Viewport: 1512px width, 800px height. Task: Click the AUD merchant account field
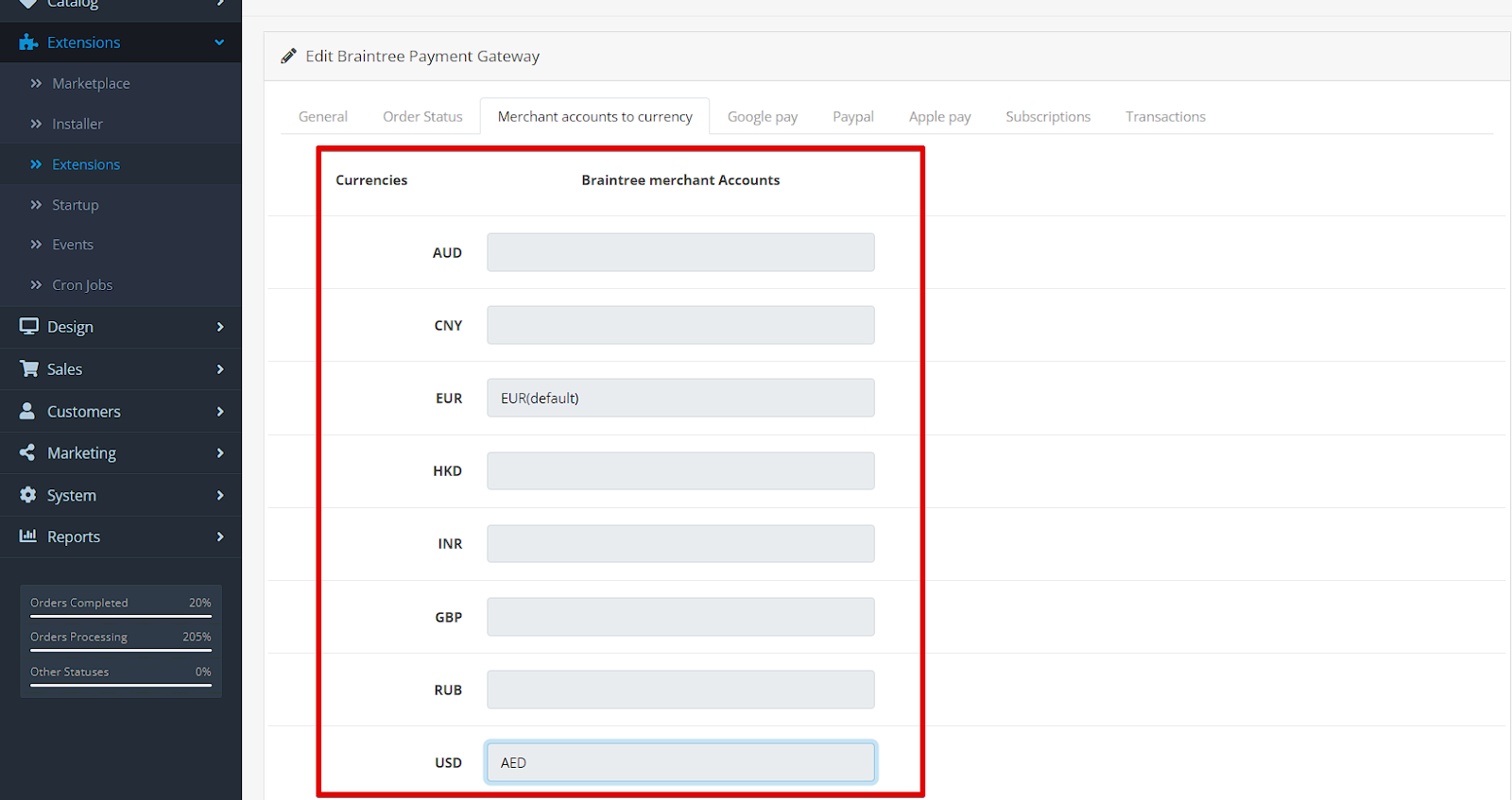pos(680,252)
